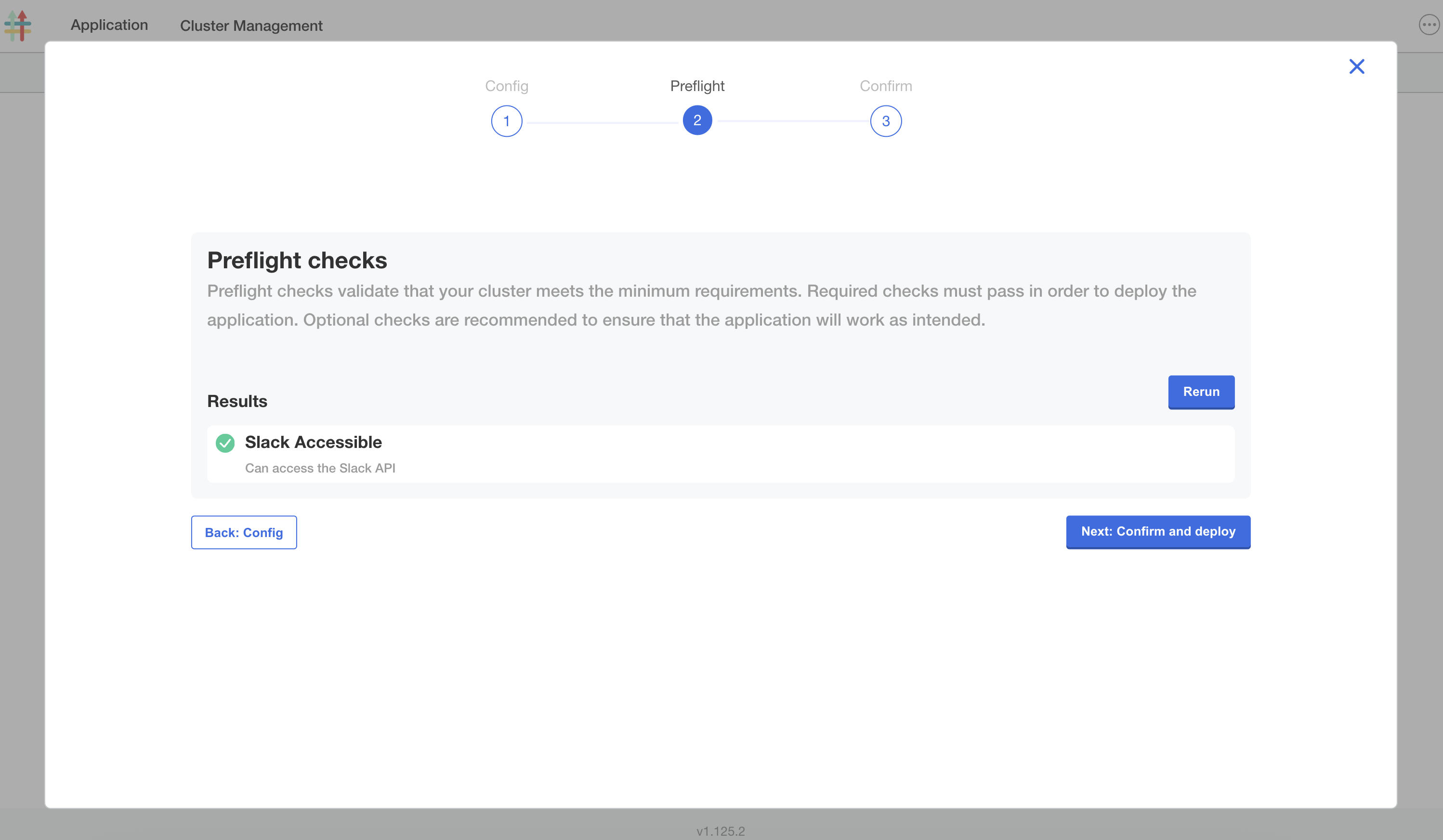Select the Config step label
Image resolution: width=1443 pixels, height=840 pixels.
(506, 86)
